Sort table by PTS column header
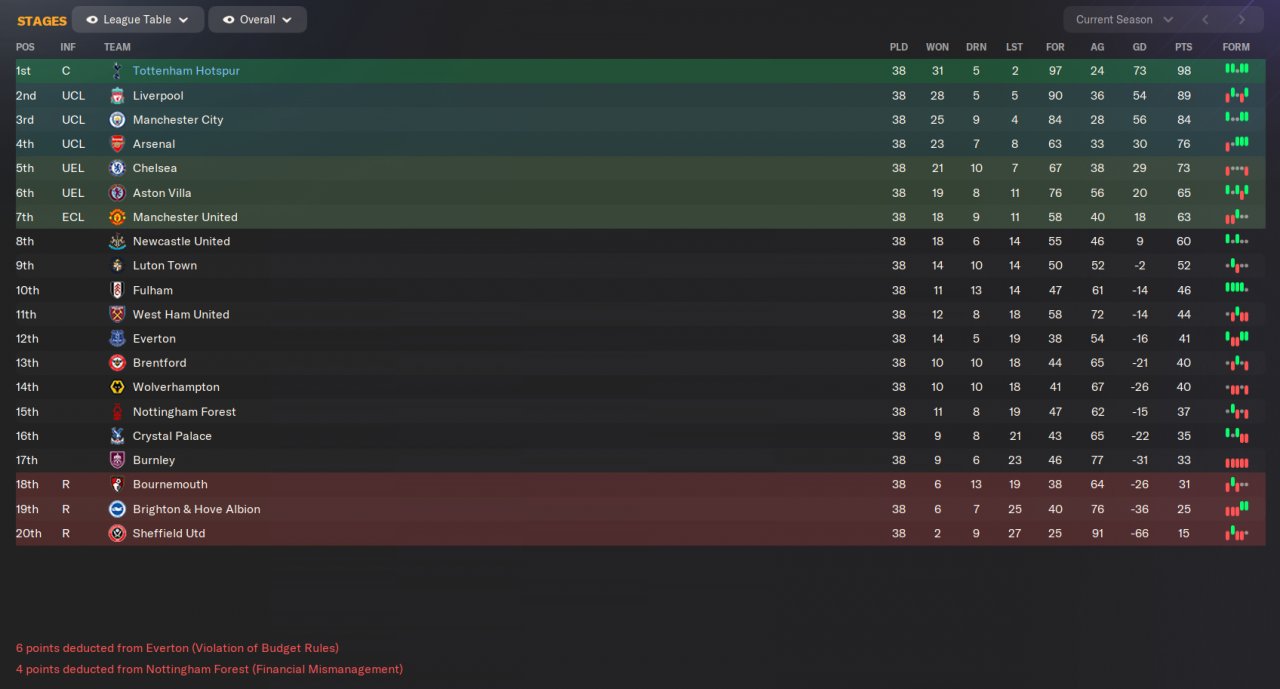This screenshot has height=689, width=1280. tap(1183, 47)
